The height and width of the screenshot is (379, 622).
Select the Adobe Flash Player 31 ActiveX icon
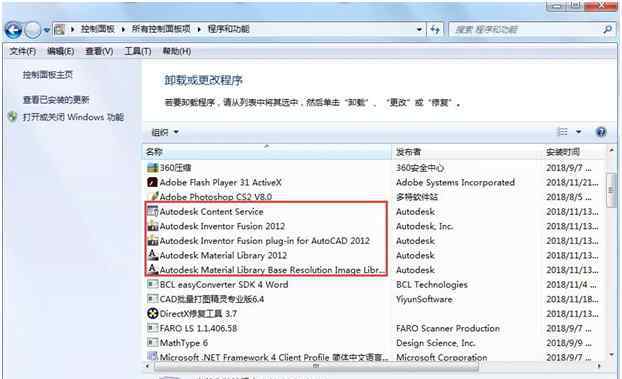click(152, 182)
